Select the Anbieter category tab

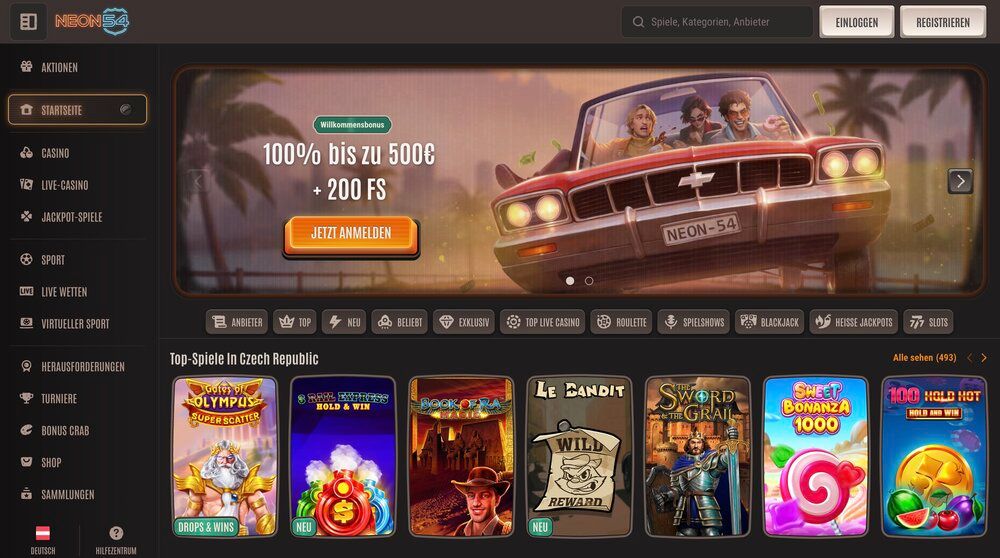[x=237, y=322]
